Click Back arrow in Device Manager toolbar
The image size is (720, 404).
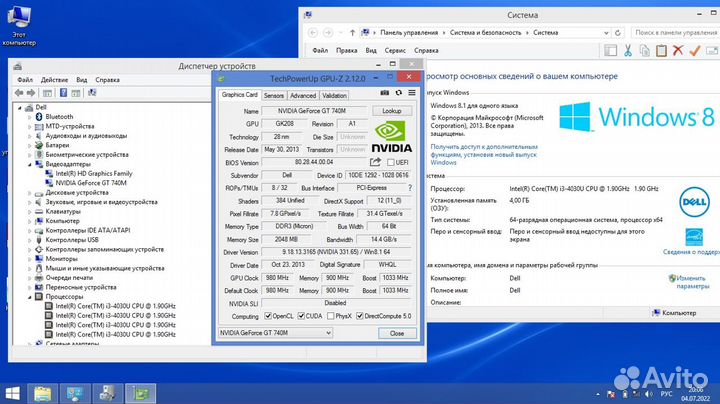pyautogui.click(x=19, y=93)
